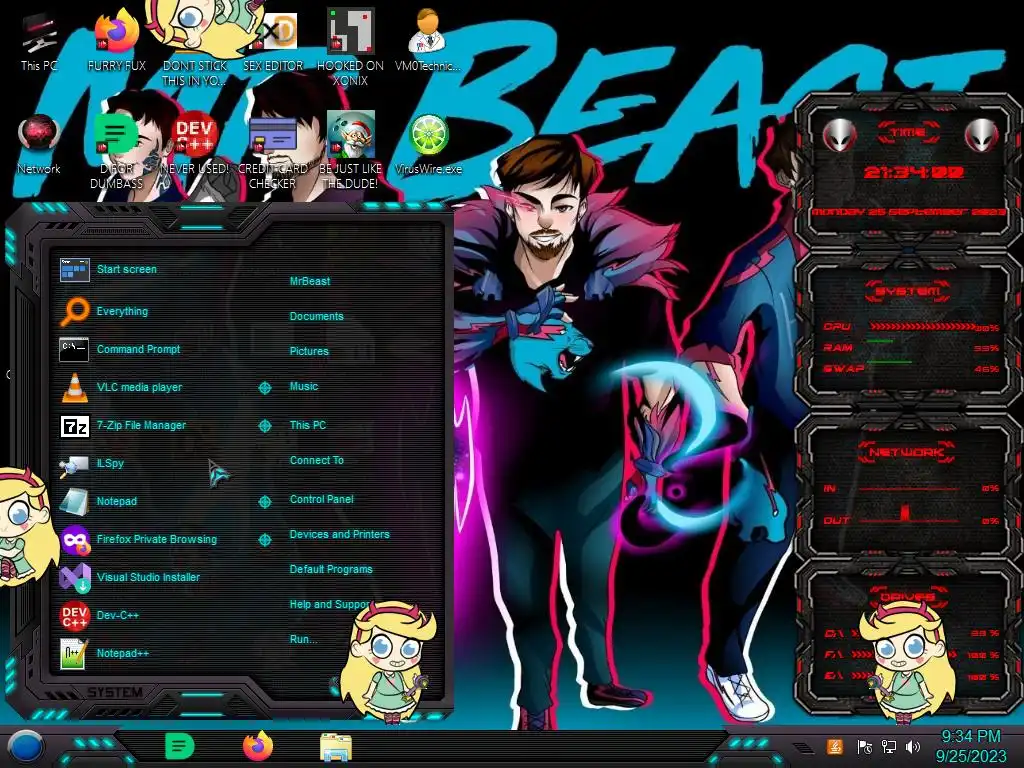Open the SEX EDITOR desktop shortcut
Viewport: 1024px width, 768px height.
click(273, 42)
